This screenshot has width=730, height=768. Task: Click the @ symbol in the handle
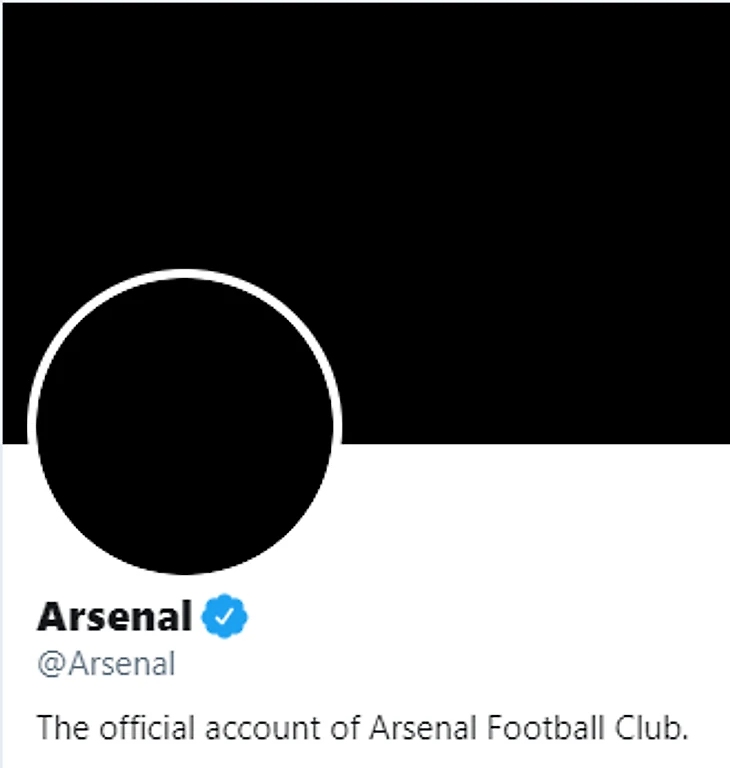49,664
